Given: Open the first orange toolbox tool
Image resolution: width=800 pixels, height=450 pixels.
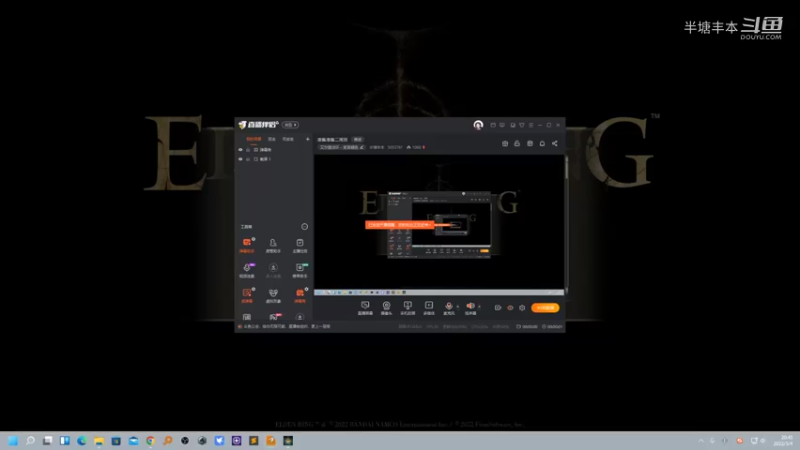Looking at the screenshot, I should (247, 245).
